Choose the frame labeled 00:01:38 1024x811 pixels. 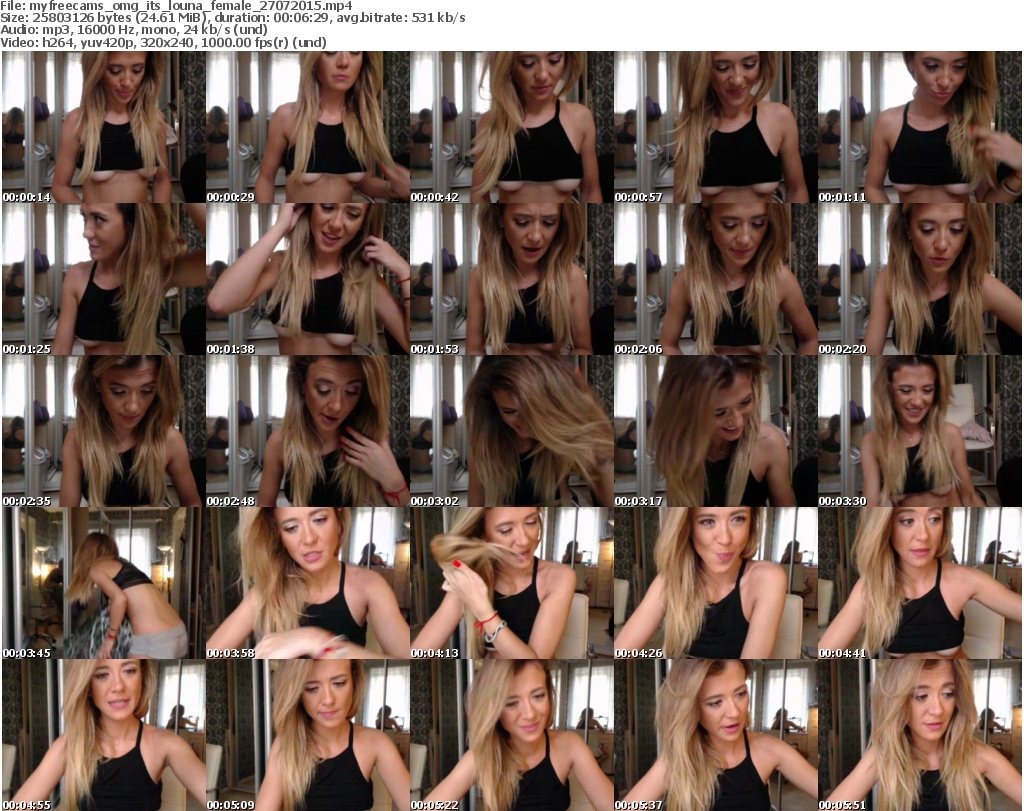point(308,279)
